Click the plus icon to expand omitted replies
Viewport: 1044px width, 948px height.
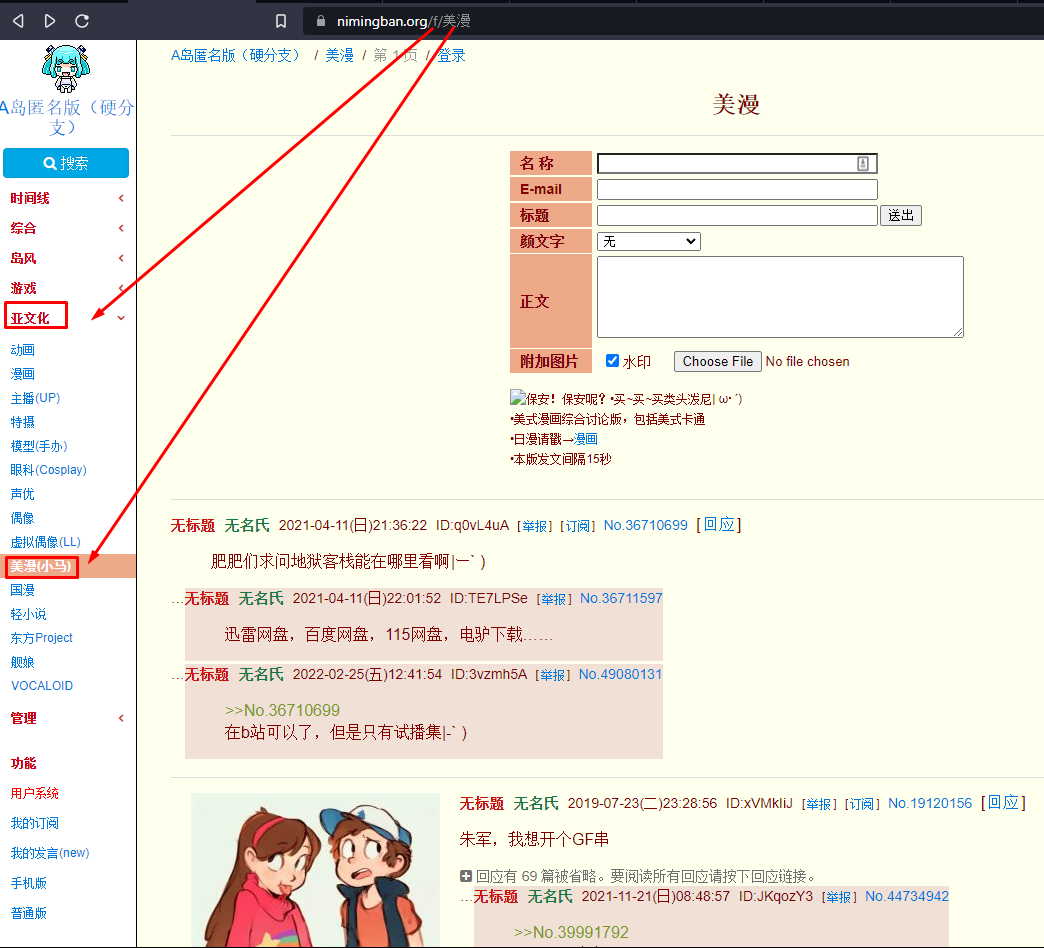coord(466,876)
